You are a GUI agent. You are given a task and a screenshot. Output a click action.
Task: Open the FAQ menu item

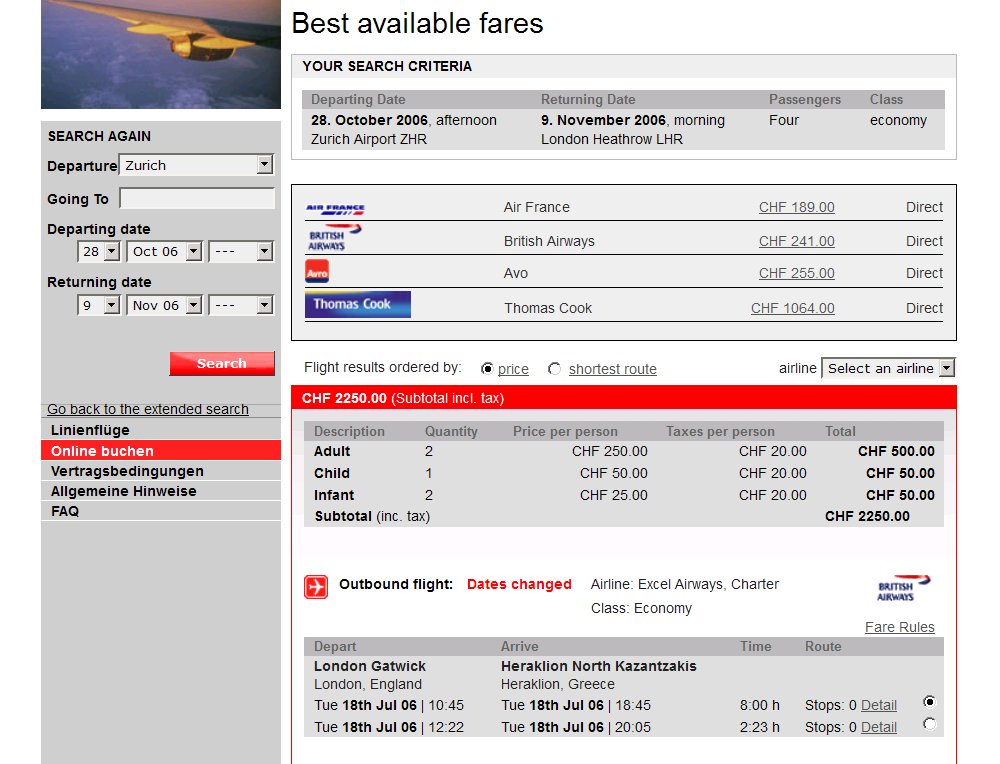pyautogui.click(x=161, y=511)
